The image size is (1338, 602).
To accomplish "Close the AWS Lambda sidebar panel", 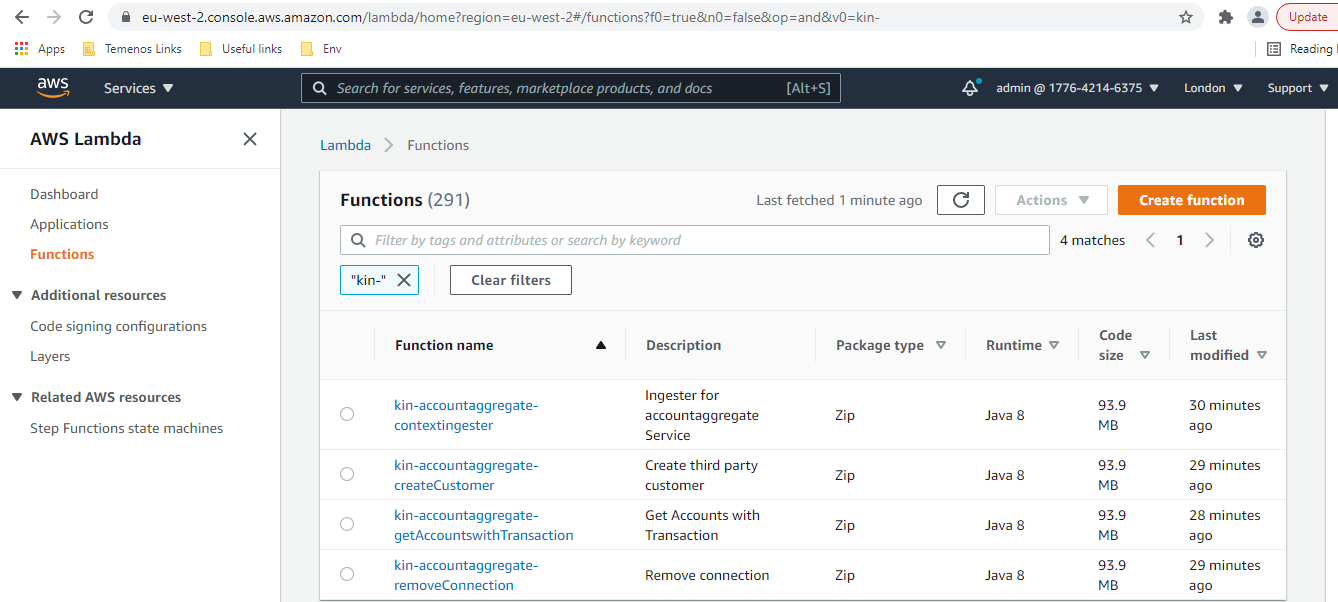I will [250, 139].
